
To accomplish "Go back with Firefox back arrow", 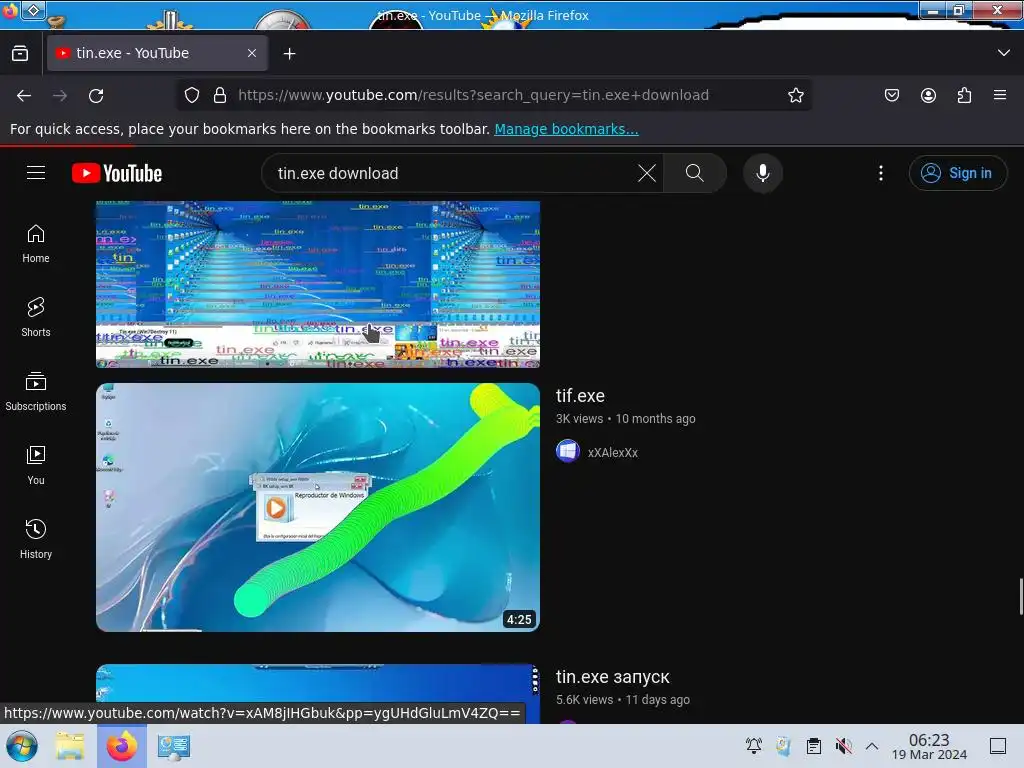I will 24,95.
